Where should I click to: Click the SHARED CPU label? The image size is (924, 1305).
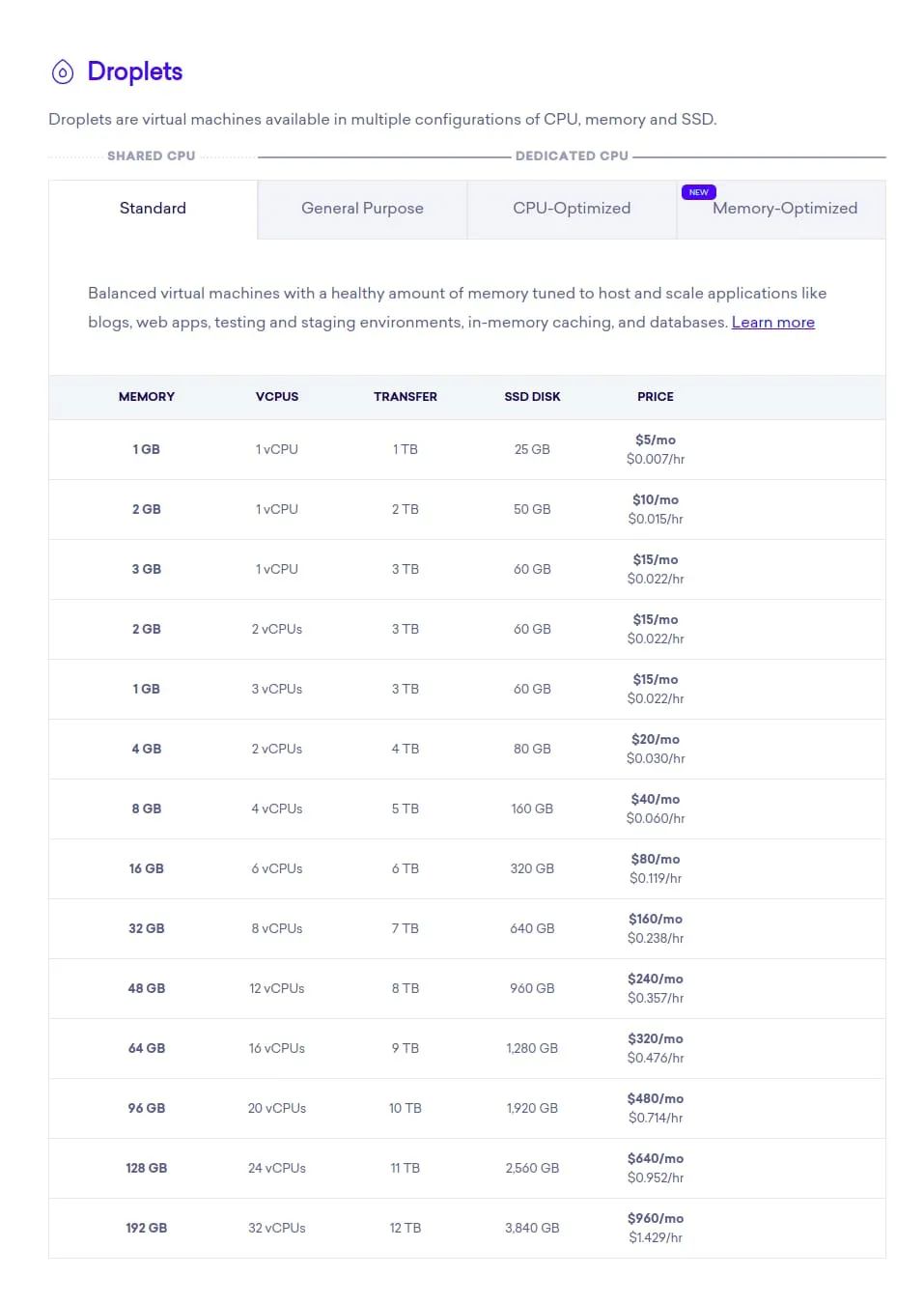[x=152, y=156]
